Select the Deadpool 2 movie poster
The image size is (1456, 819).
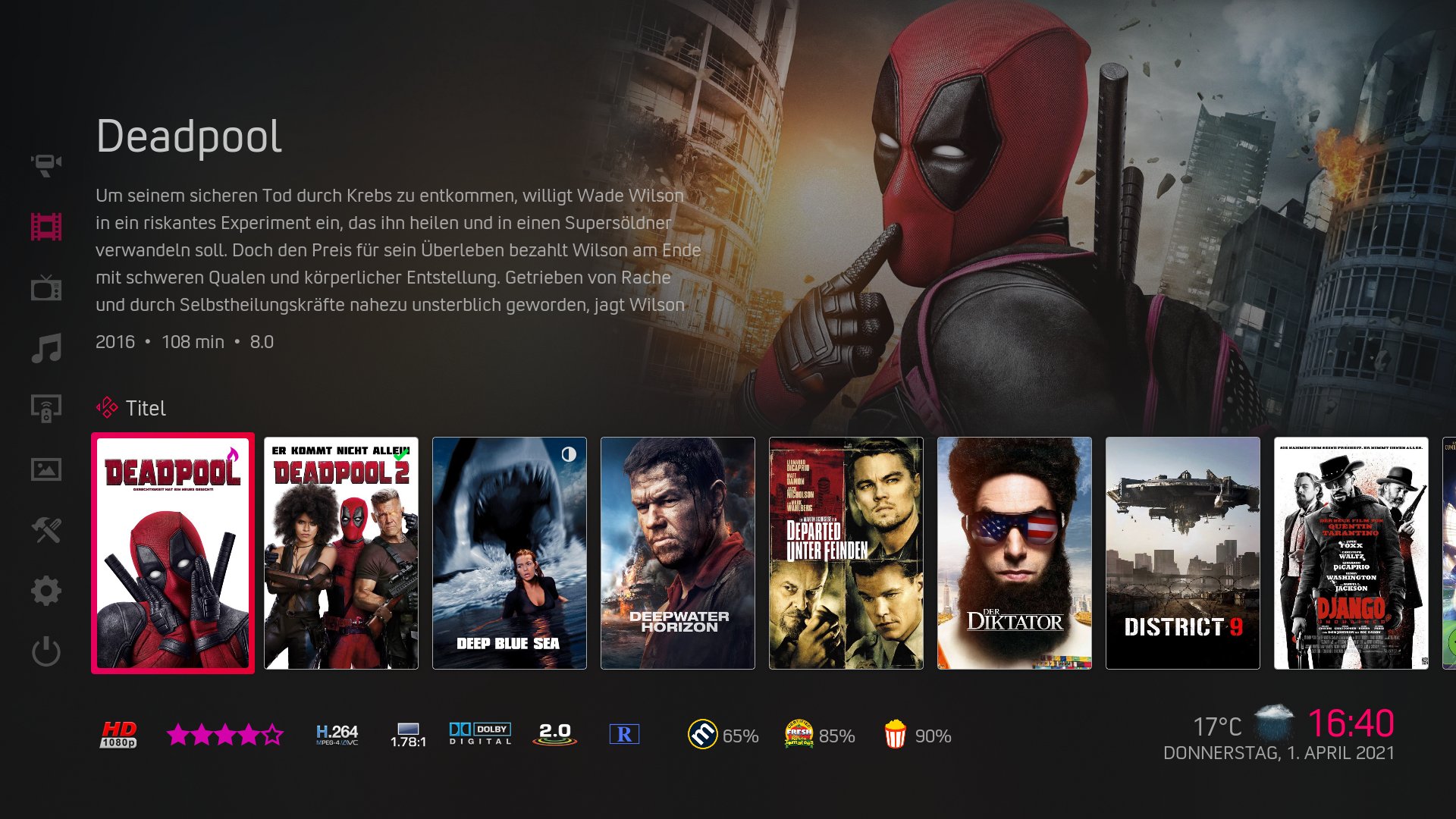pyautogui.click(x=341, y=554)
